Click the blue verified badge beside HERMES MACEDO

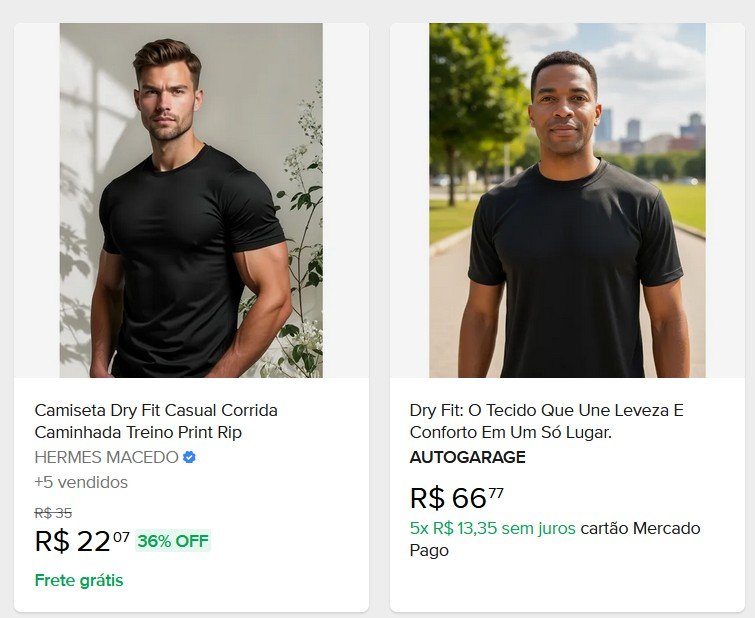[x=189, y=457]
